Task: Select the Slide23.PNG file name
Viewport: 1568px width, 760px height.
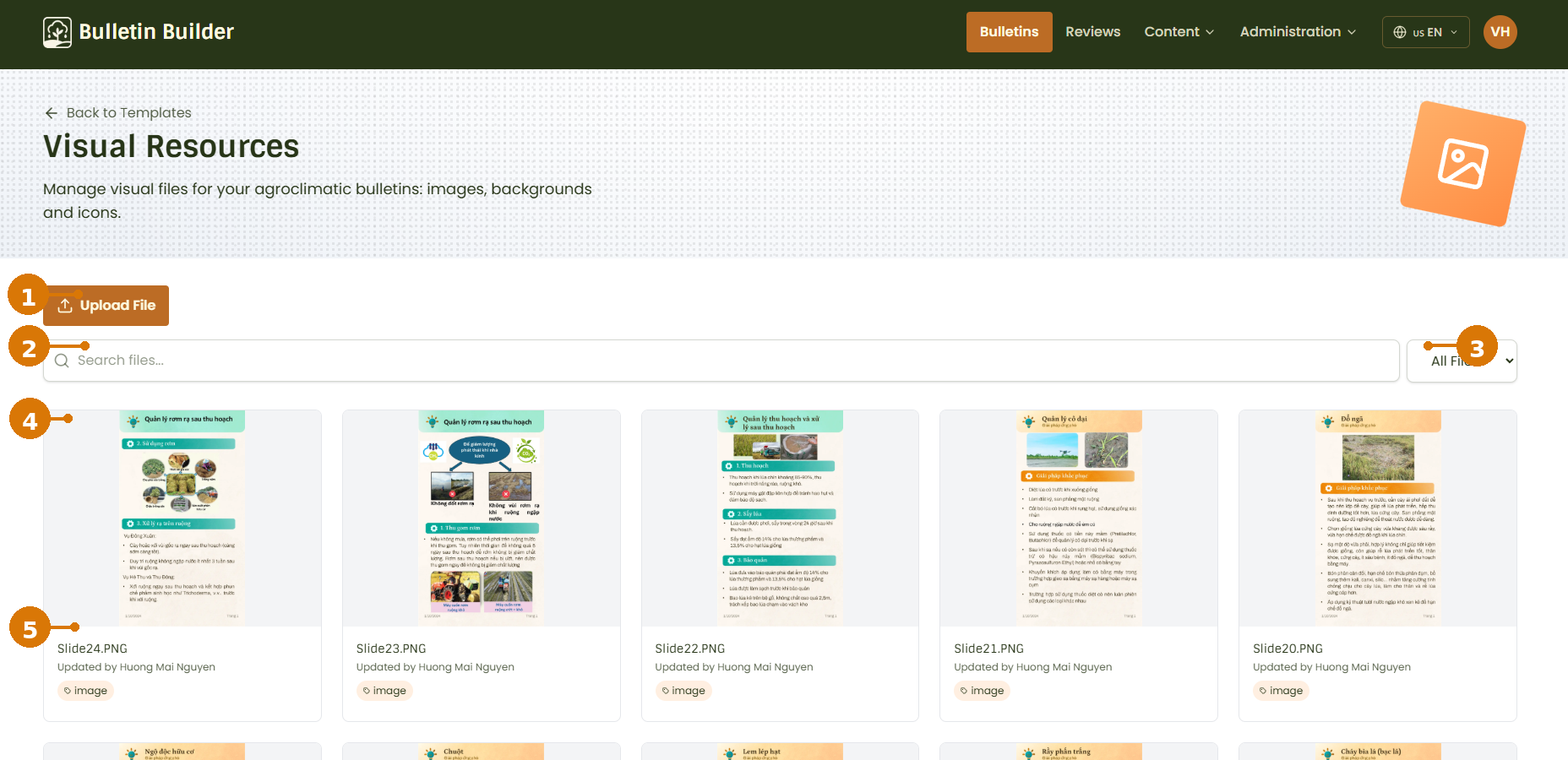Action: click(x=391, y=649)
